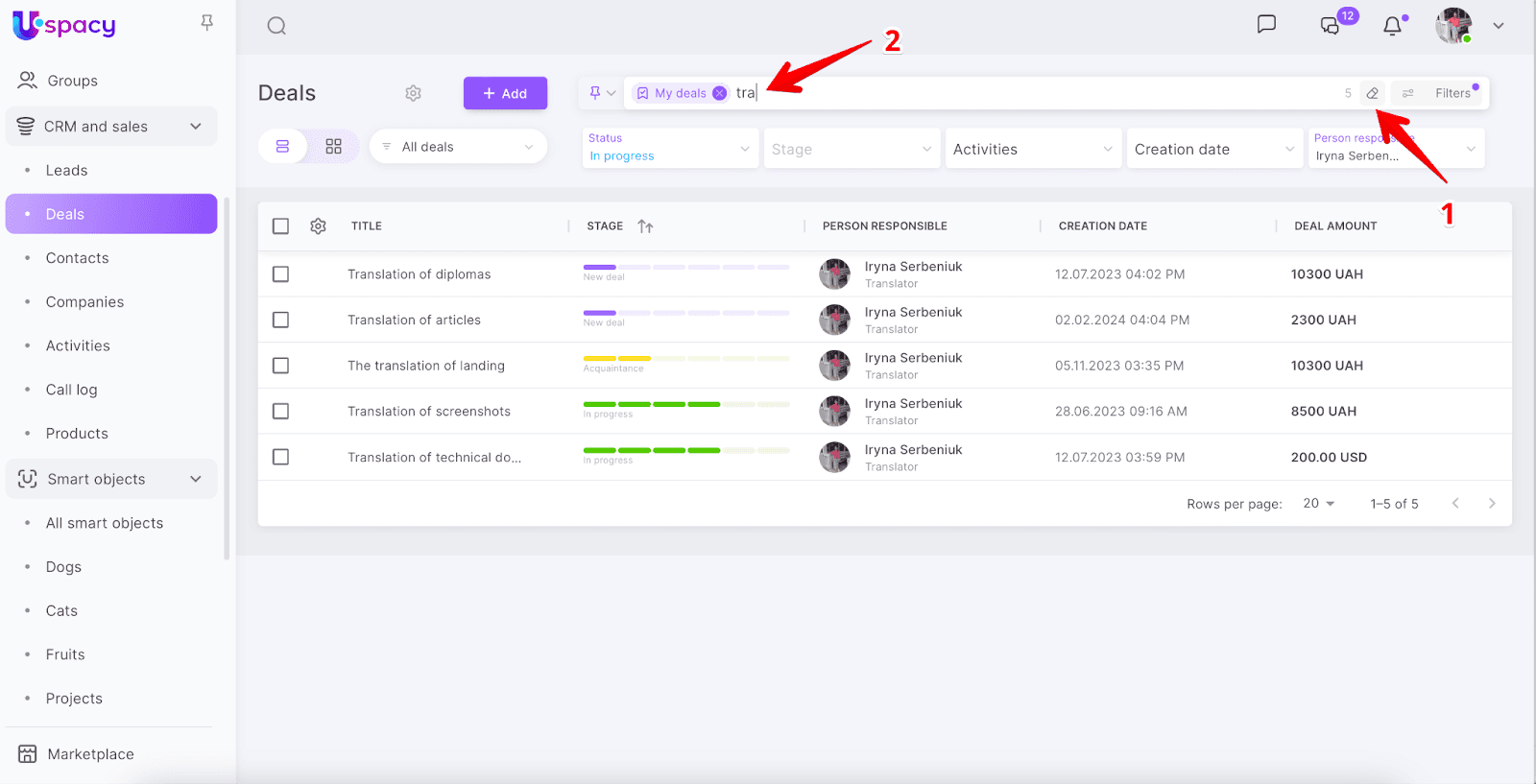Image resolution: width=1536 pixels, height=784 pixels.
Task: Pin the sidebar using the pin icon
Action: 206,22
